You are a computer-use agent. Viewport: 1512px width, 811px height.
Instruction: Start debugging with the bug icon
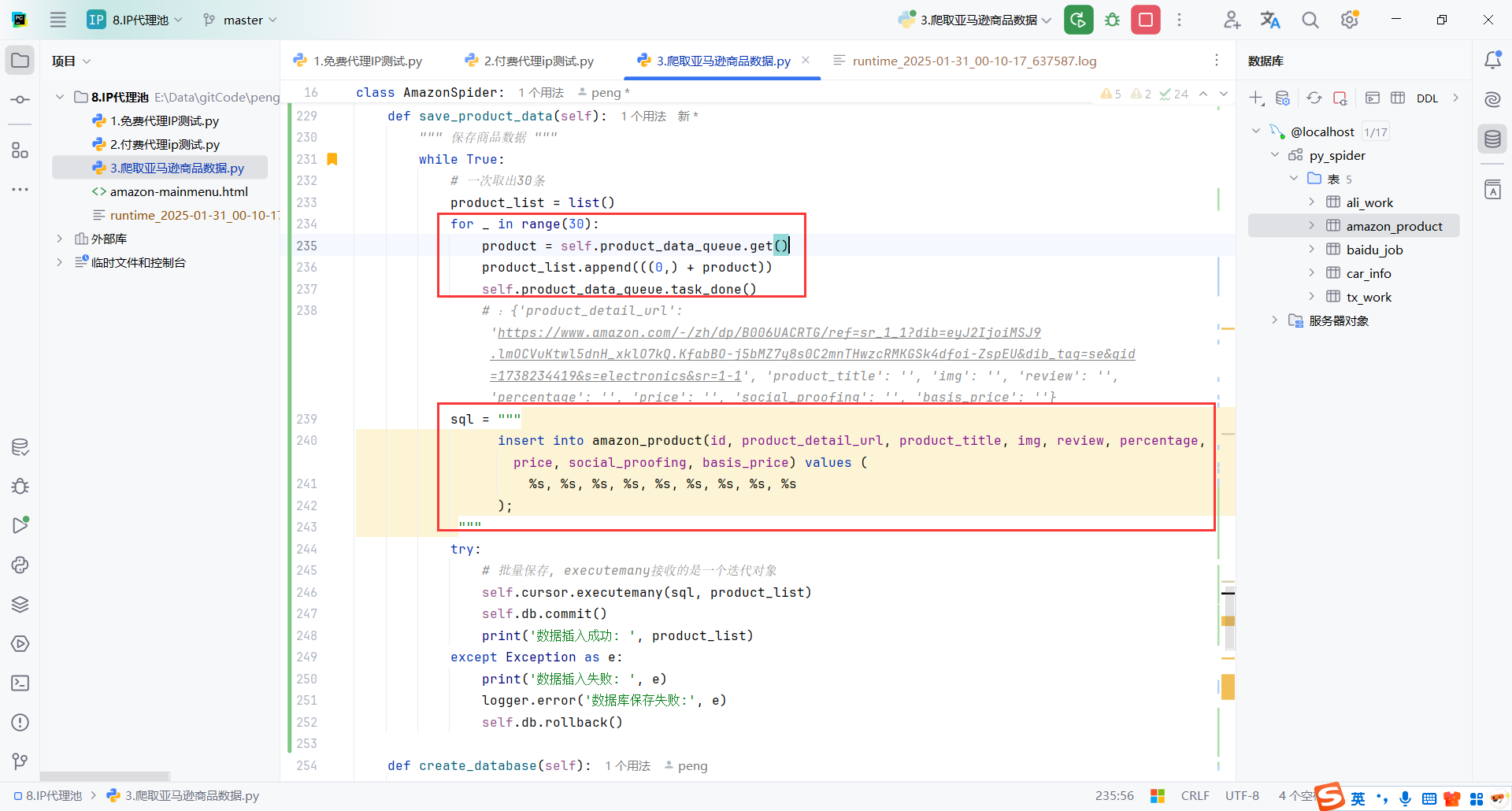1112,20
